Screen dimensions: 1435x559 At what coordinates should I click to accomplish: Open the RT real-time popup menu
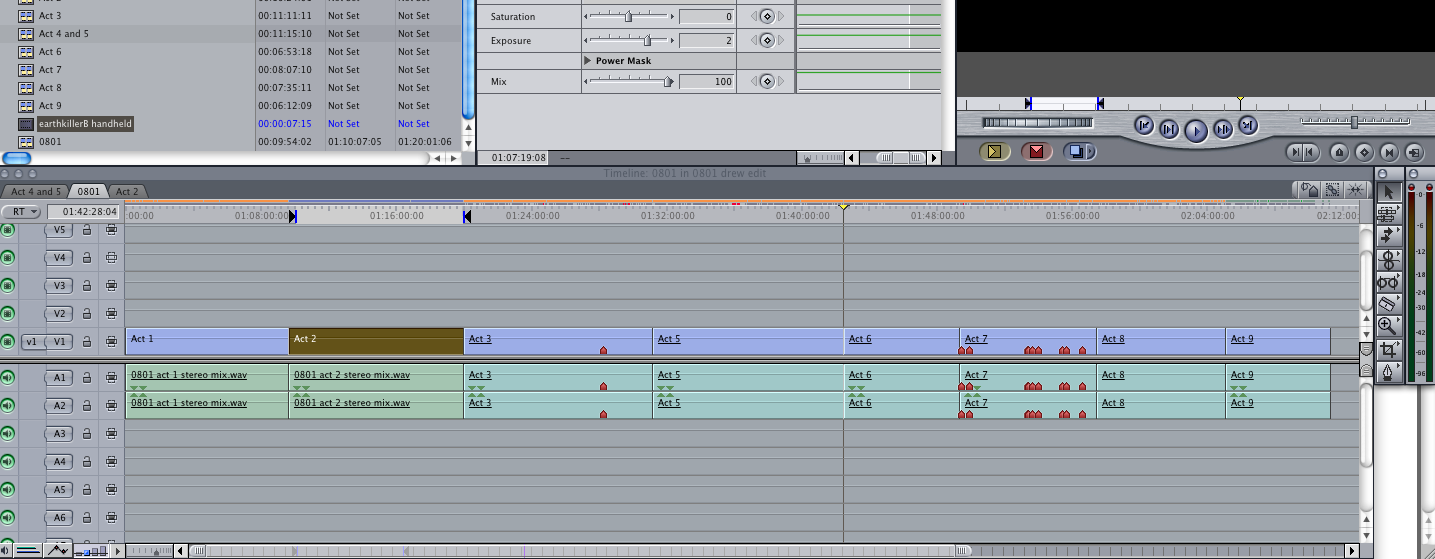coord(21,212)
